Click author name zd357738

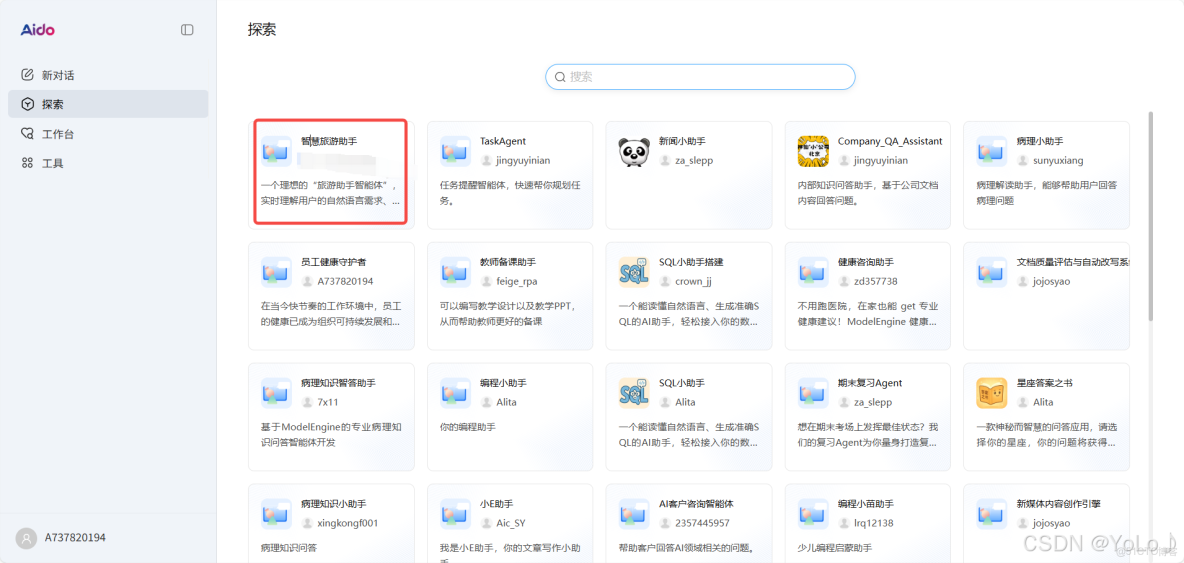(875, 281)
